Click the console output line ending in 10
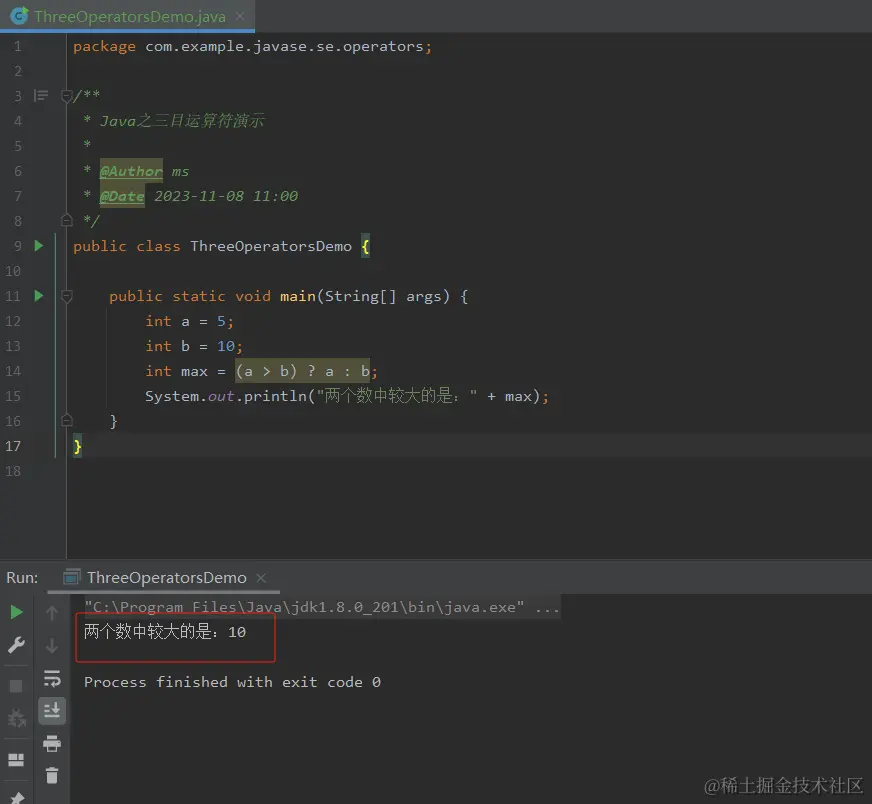Viewport: 872px width, 804px height. [x=165, y=632]
